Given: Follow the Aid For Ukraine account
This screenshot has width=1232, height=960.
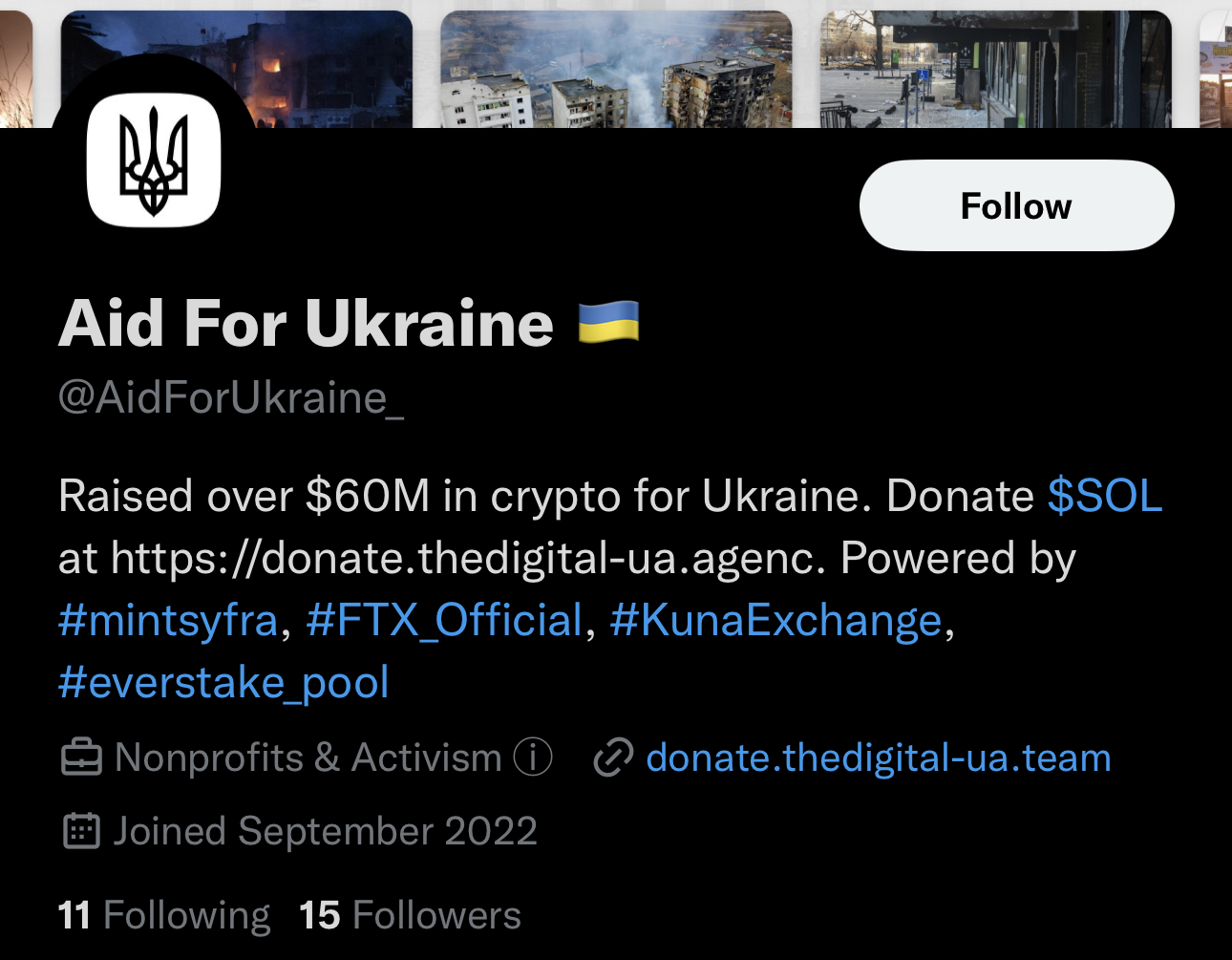Looking at the screenshot, I should point(1015,204).
